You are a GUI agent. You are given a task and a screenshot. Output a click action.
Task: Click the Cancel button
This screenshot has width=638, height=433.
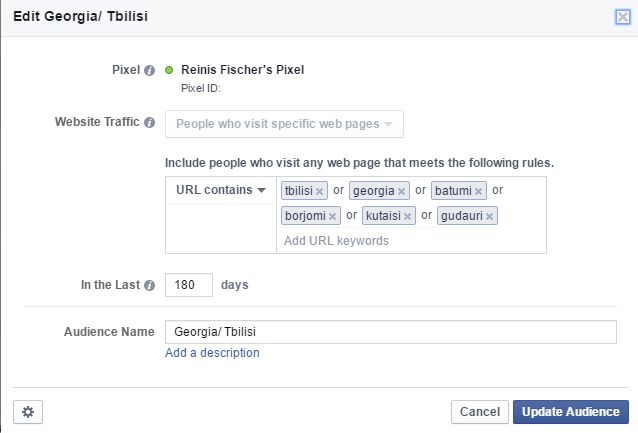click(x=480, y=412)
